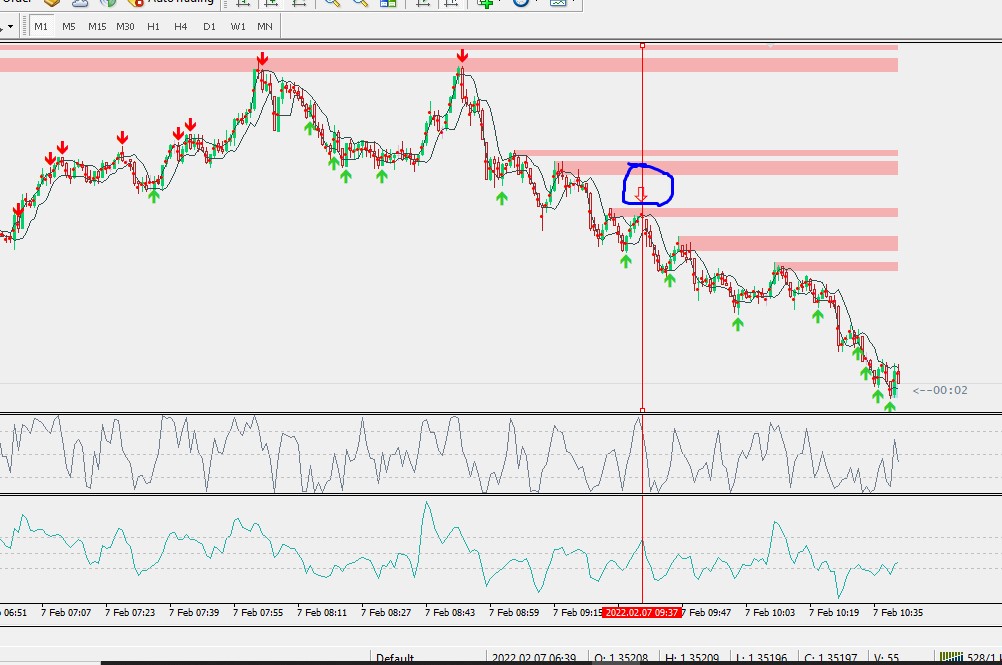Switch chart to M15 timeframe
The height and width of the screenshot is (665, 1002).
click(97, 26)
